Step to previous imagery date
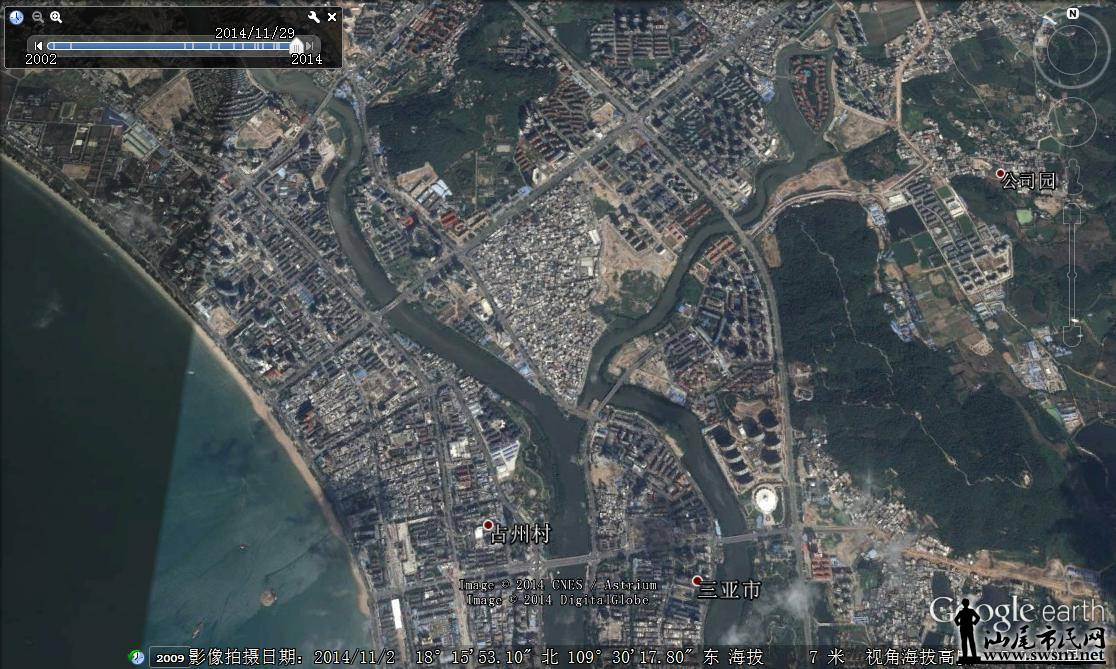Image resolution: width=1116 pixels, height=669 pixels. [x=39, y=45]
